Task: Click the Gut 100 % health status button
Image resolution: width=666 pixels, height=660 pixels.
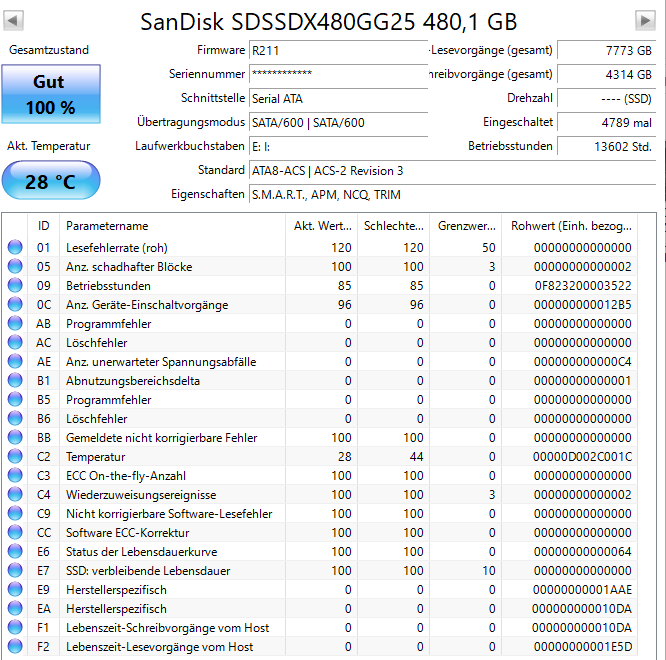Action: (51, 94)
